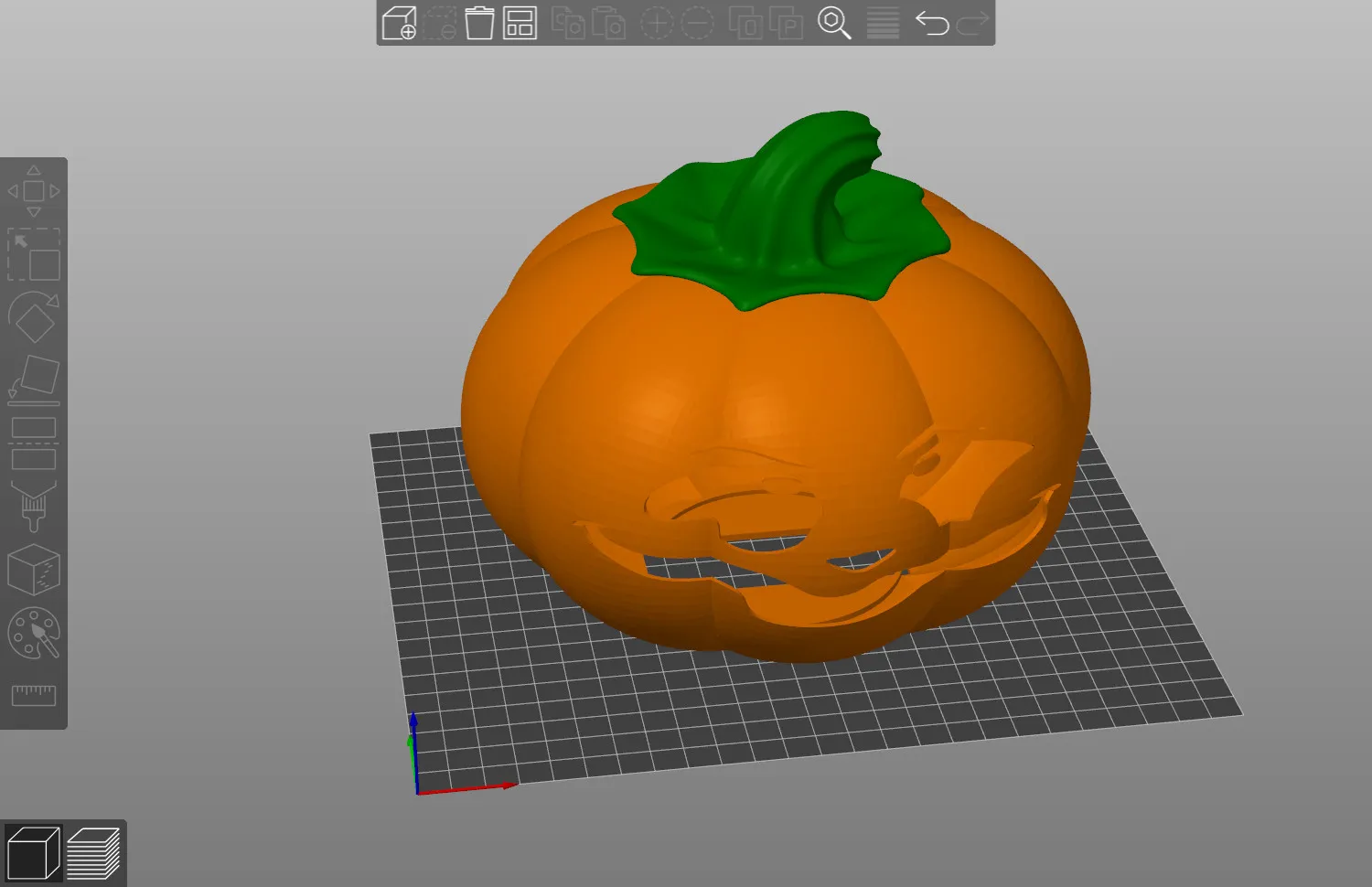
Task: Open the Search magnifier tool
Action: pos(834,23)
